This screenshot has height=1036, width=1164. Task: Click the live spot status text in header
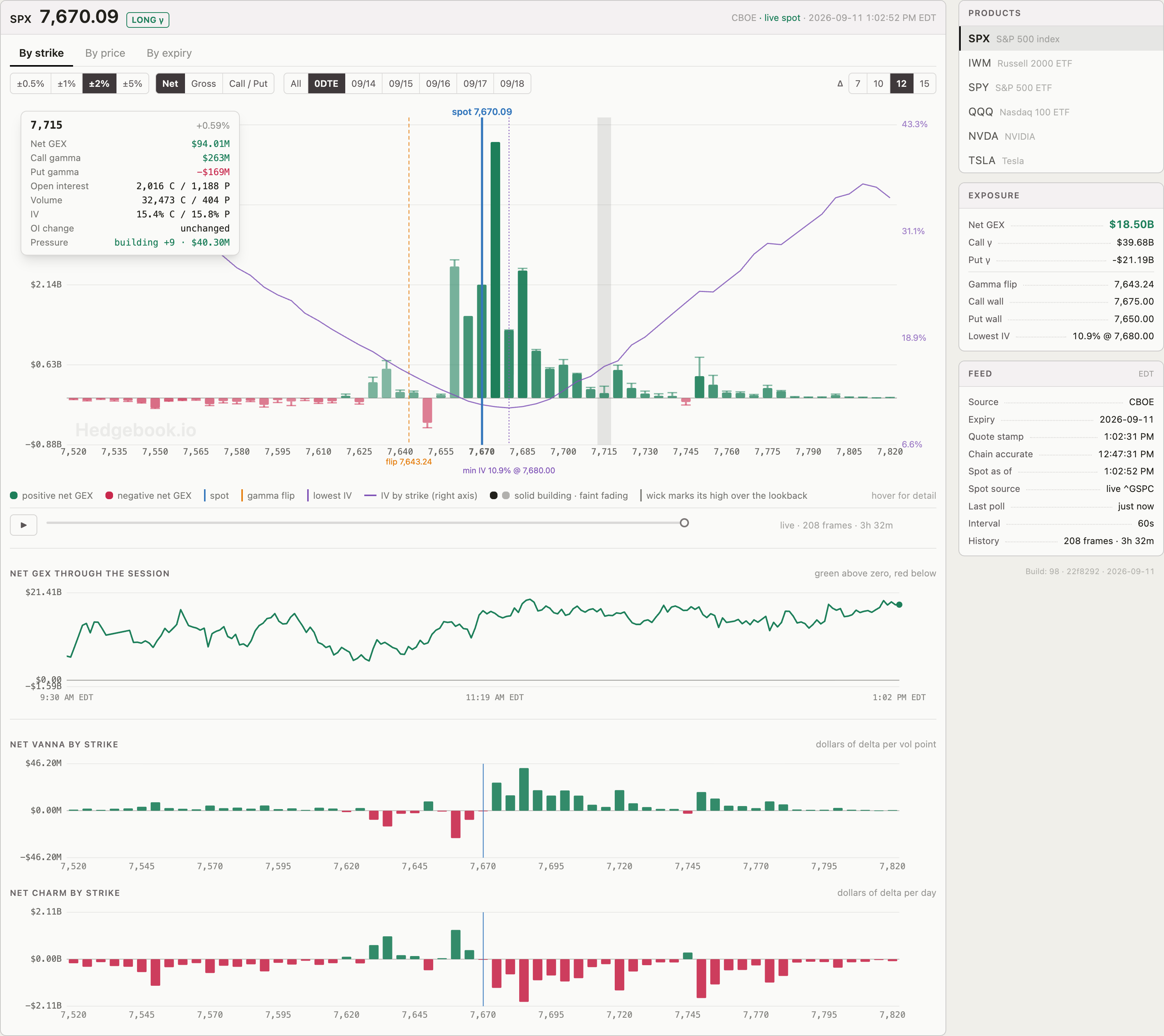(782, 18)
